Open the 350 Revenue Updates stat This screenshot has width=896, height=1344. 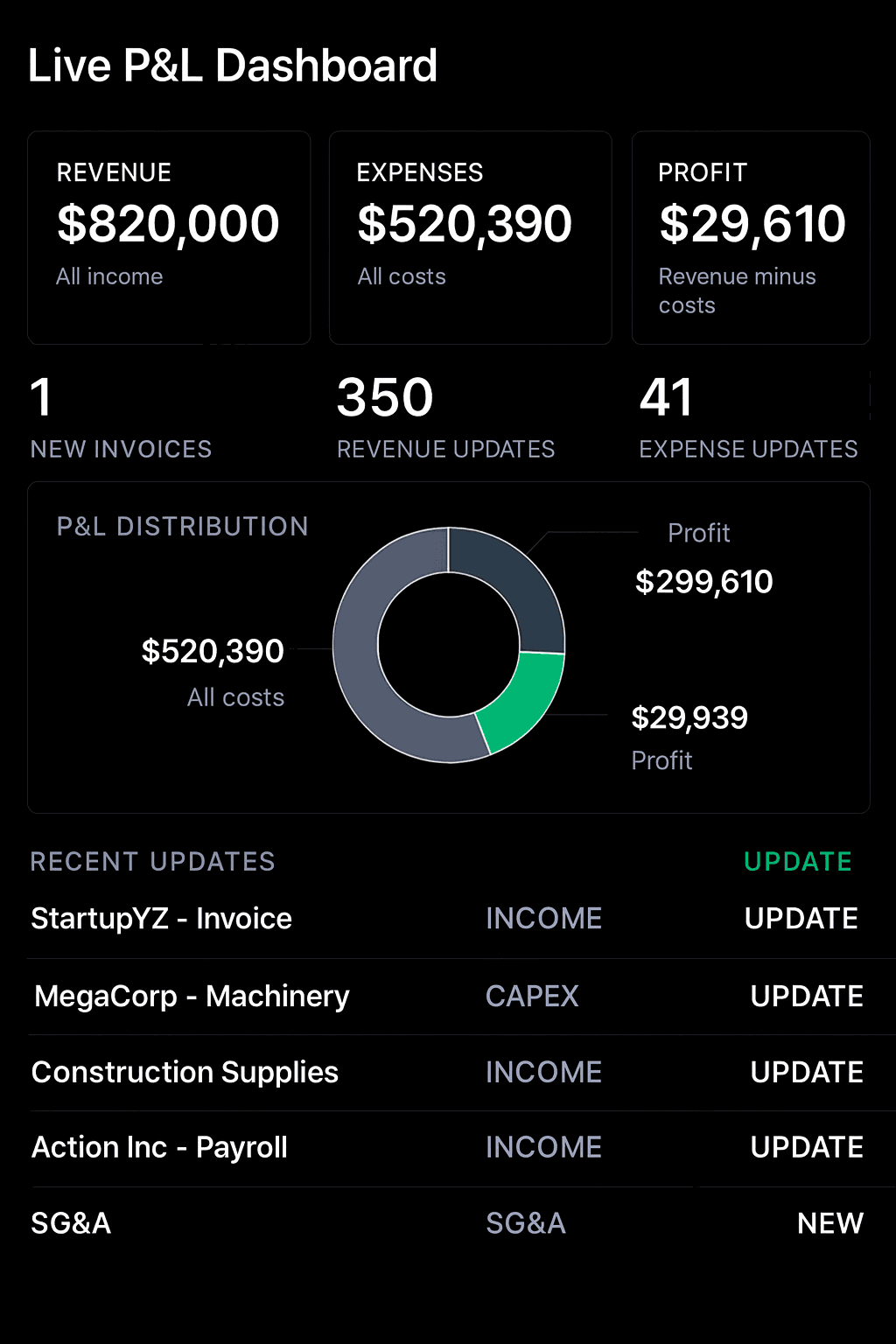[445, 417]
